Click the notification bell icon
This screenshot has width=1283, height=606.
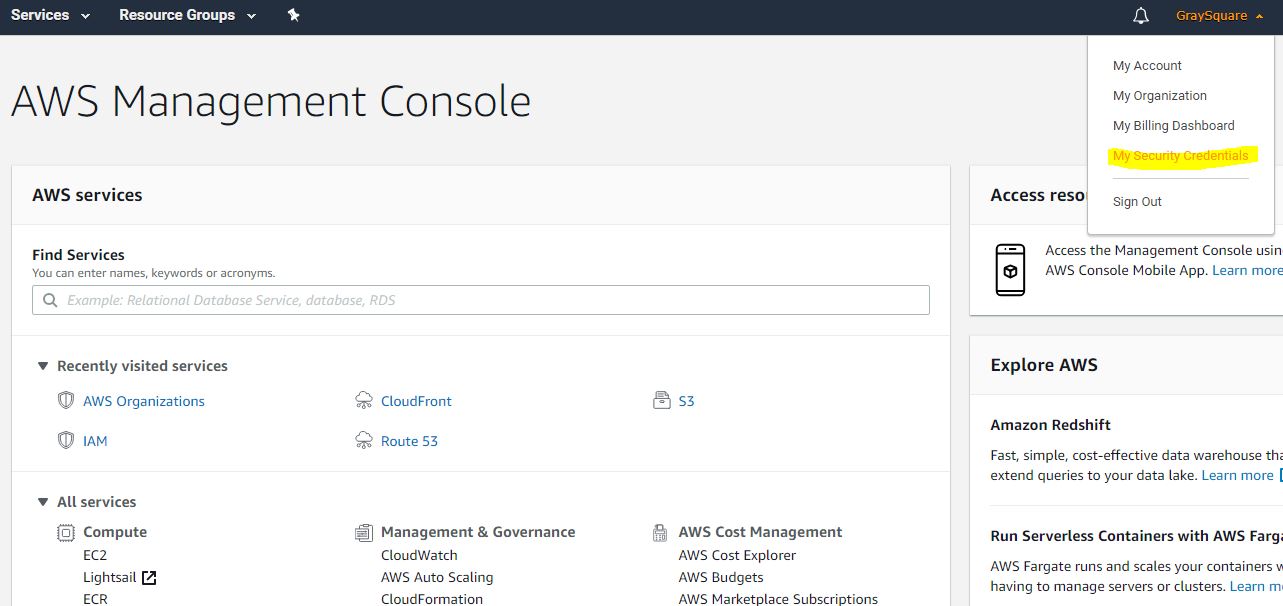tap(1140, 15)
